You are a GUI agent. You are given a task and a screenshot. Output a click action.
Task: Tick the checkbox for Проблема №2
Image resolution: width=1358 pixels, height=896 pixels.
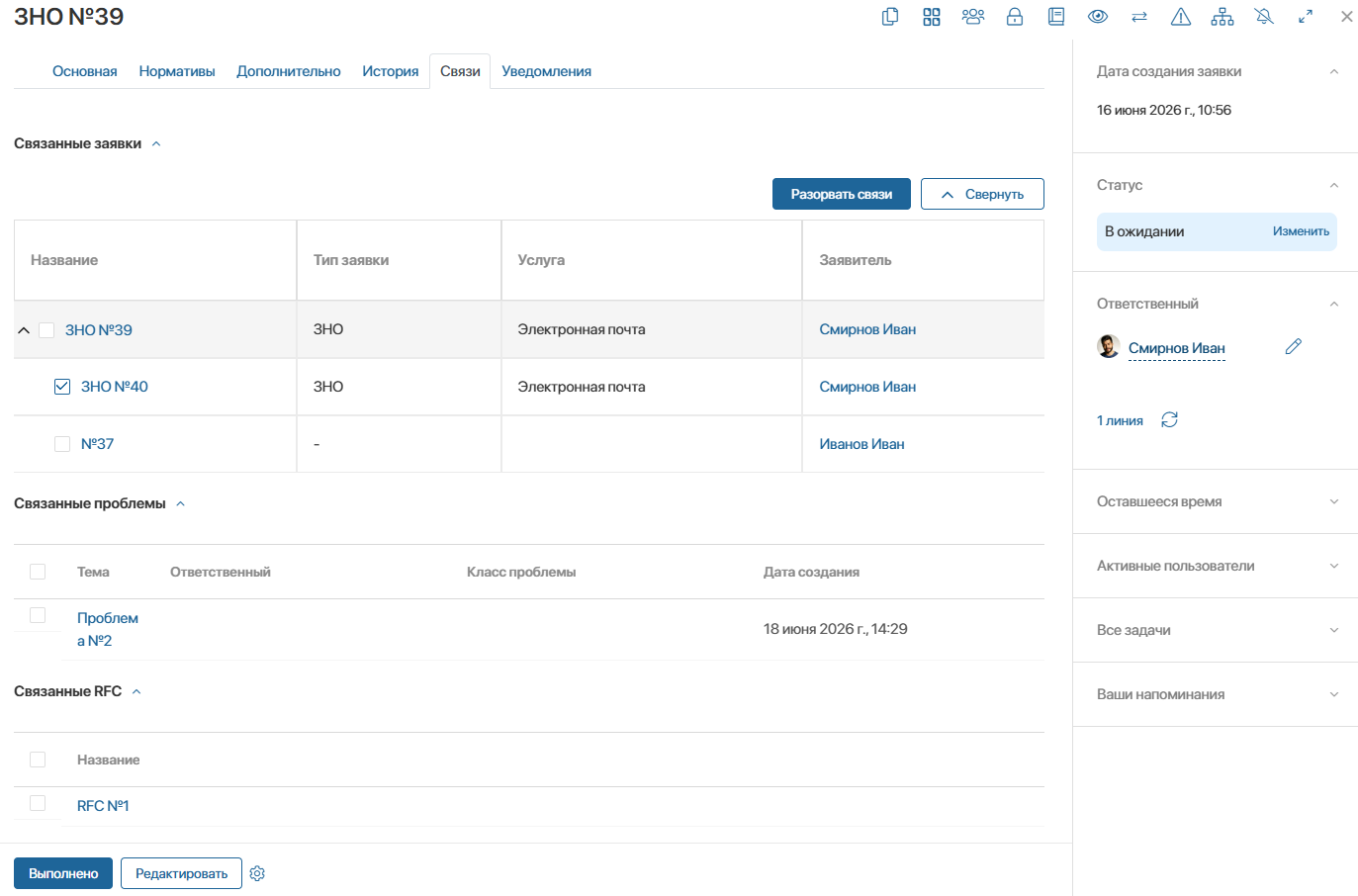point(38,615)
